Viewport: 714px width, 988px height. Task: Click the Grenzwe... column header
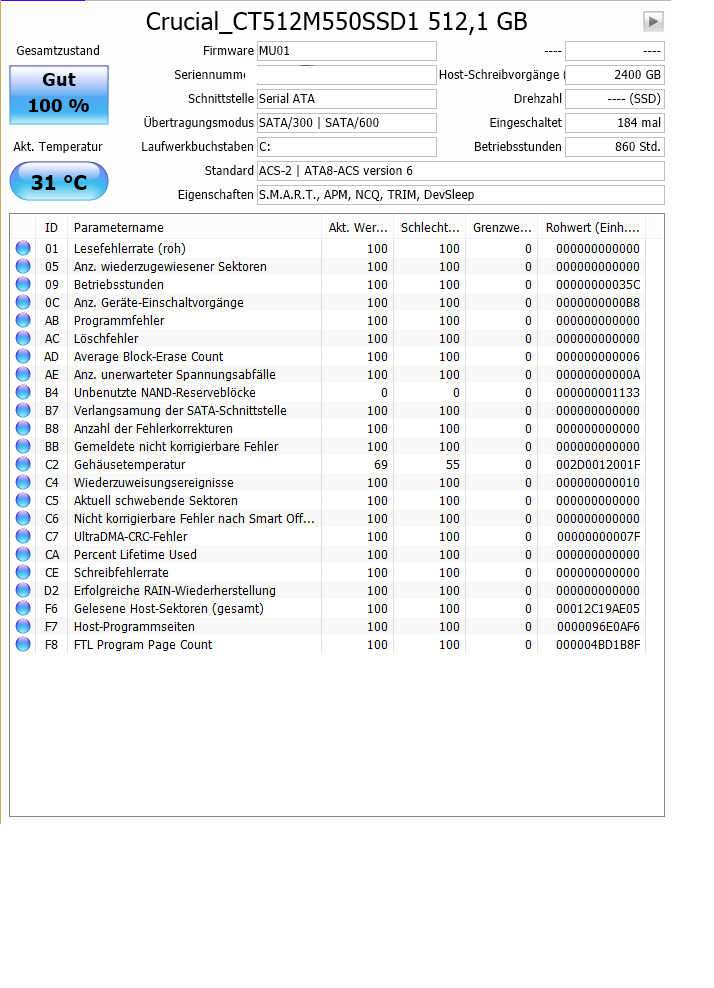pos(502,227)
